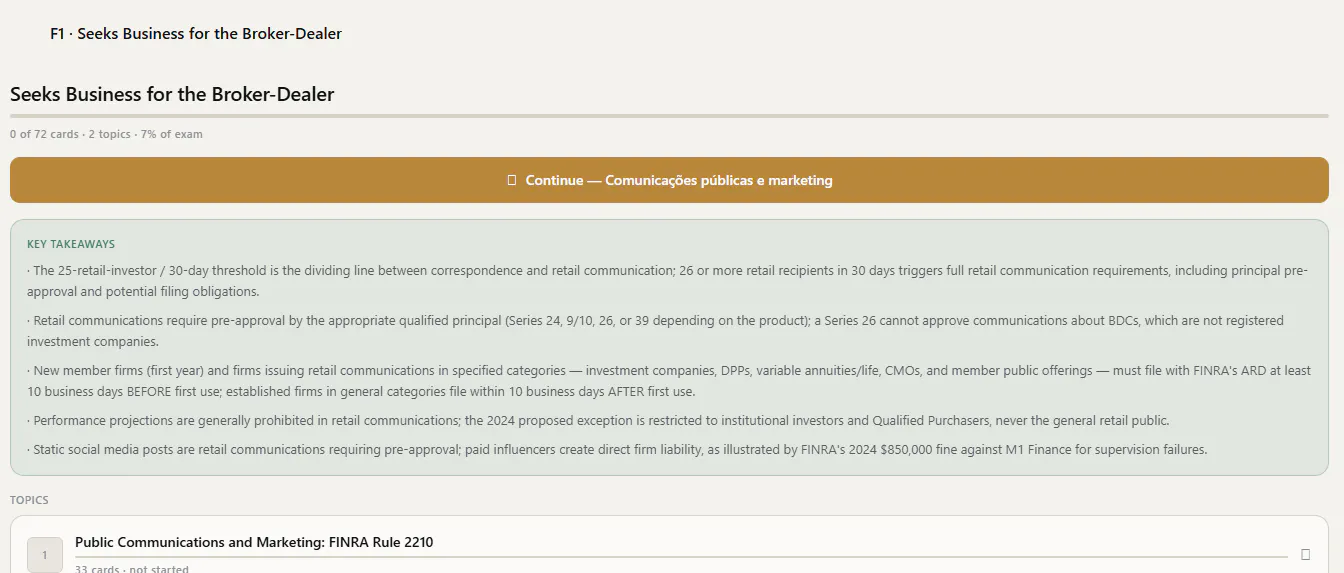Click the takeaway about the M1 Finance fine
The width and height of the screenshot is (1344, 573).
tap(617, 450)
